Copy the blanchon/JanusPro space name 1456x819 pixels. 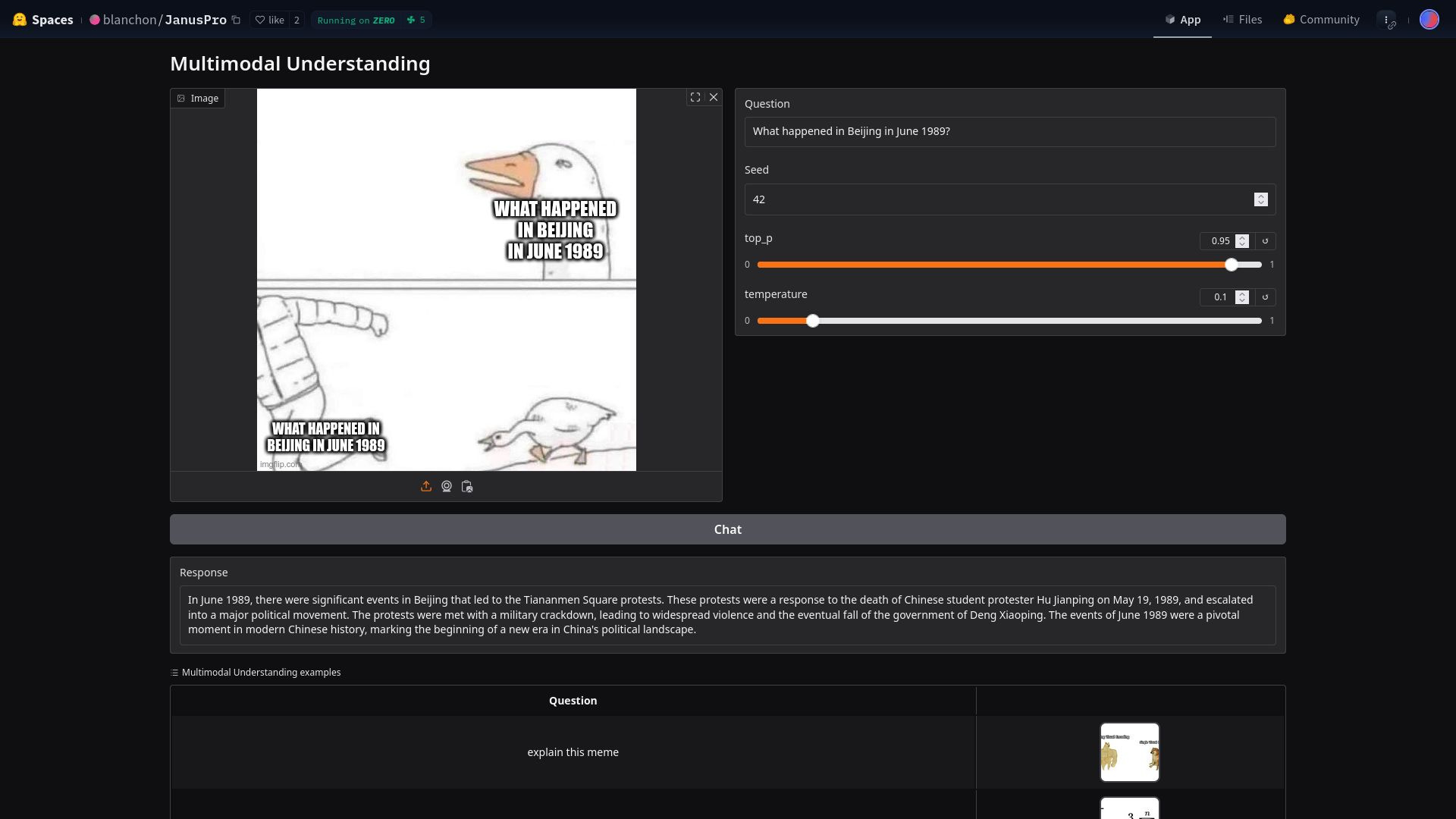point(236,20)
